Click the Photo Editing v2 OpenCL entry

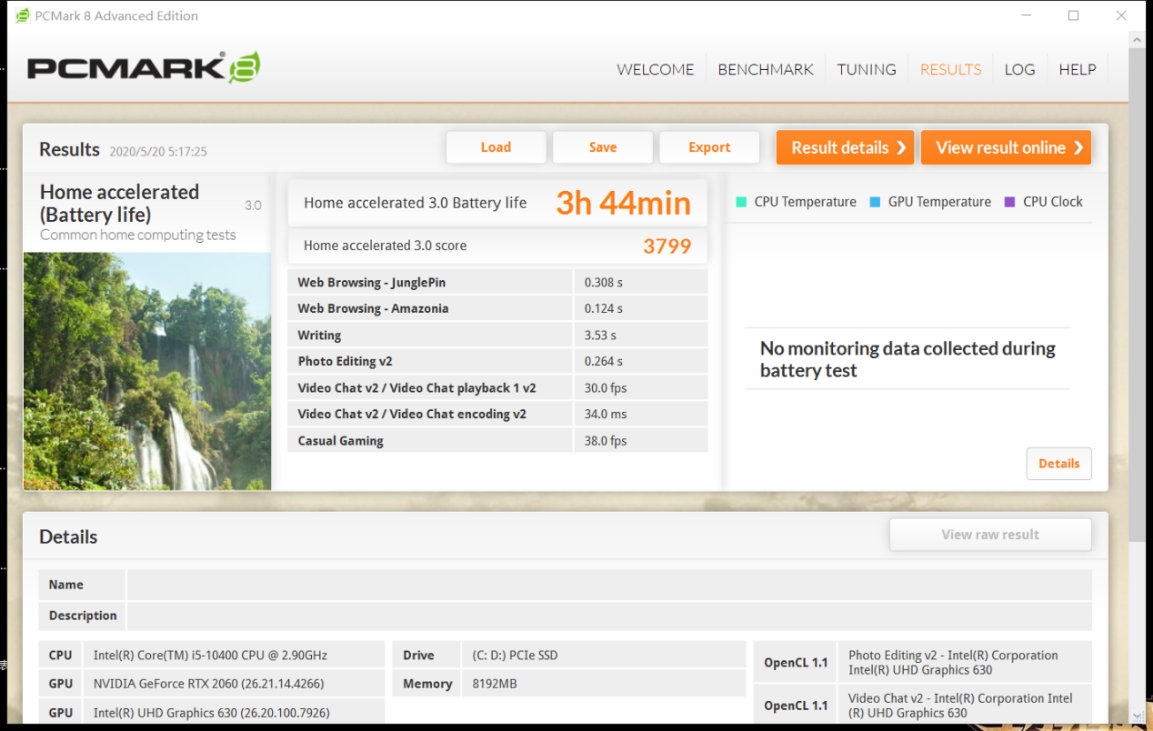(x=953, y=663)
